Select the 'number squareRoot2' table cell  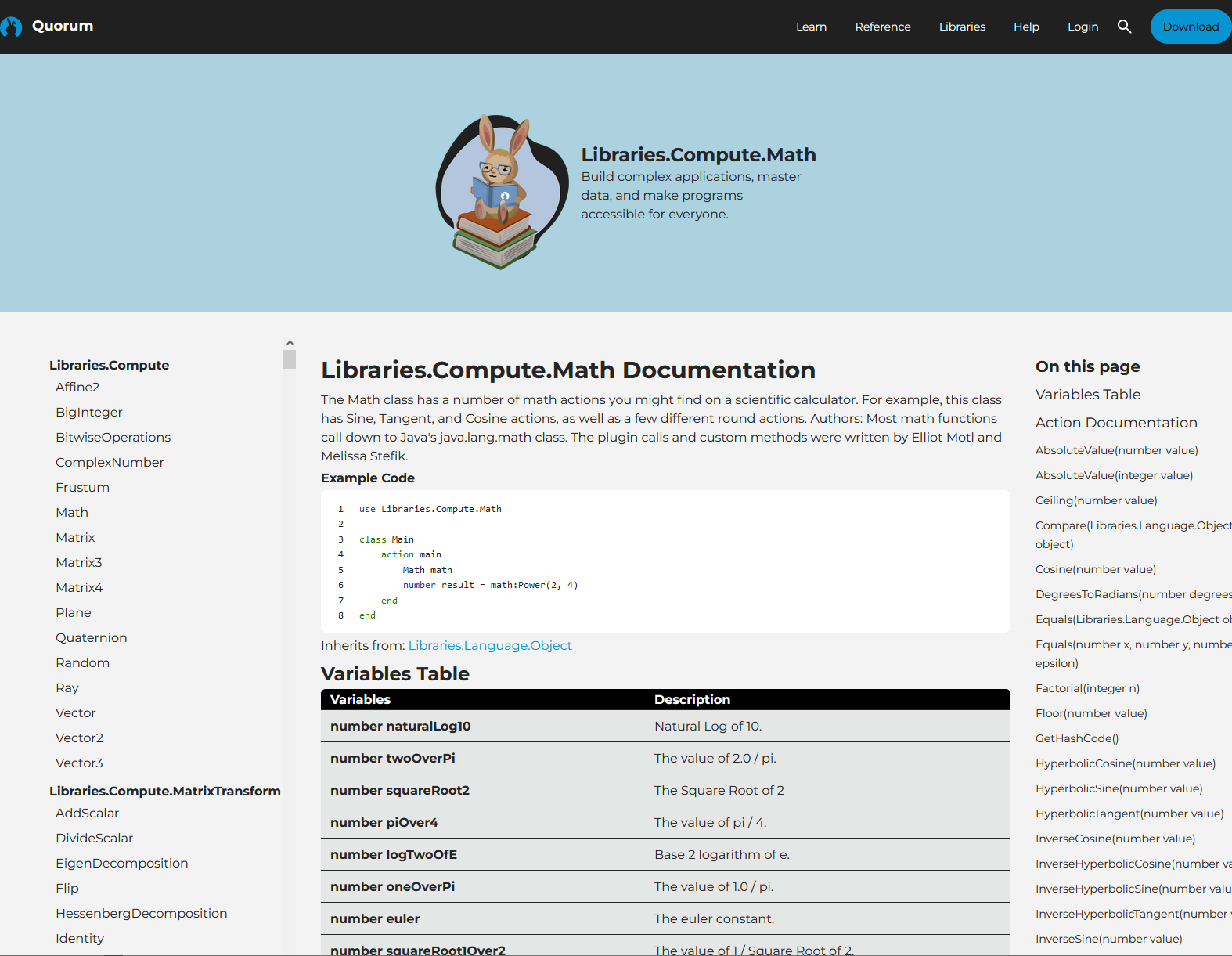point(483,790)
